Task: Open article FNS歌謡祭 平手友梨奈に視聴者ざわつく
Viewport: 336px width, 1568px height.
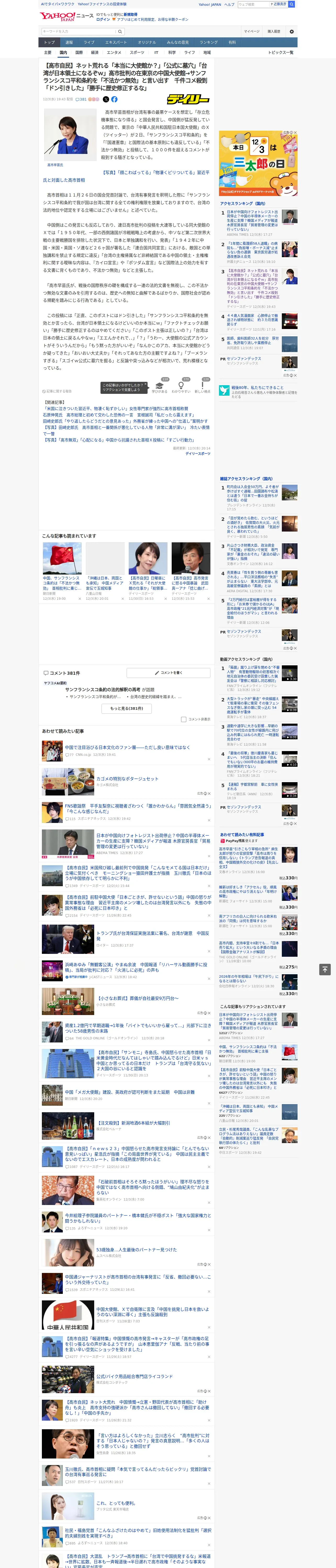Action: pos(138,808)
